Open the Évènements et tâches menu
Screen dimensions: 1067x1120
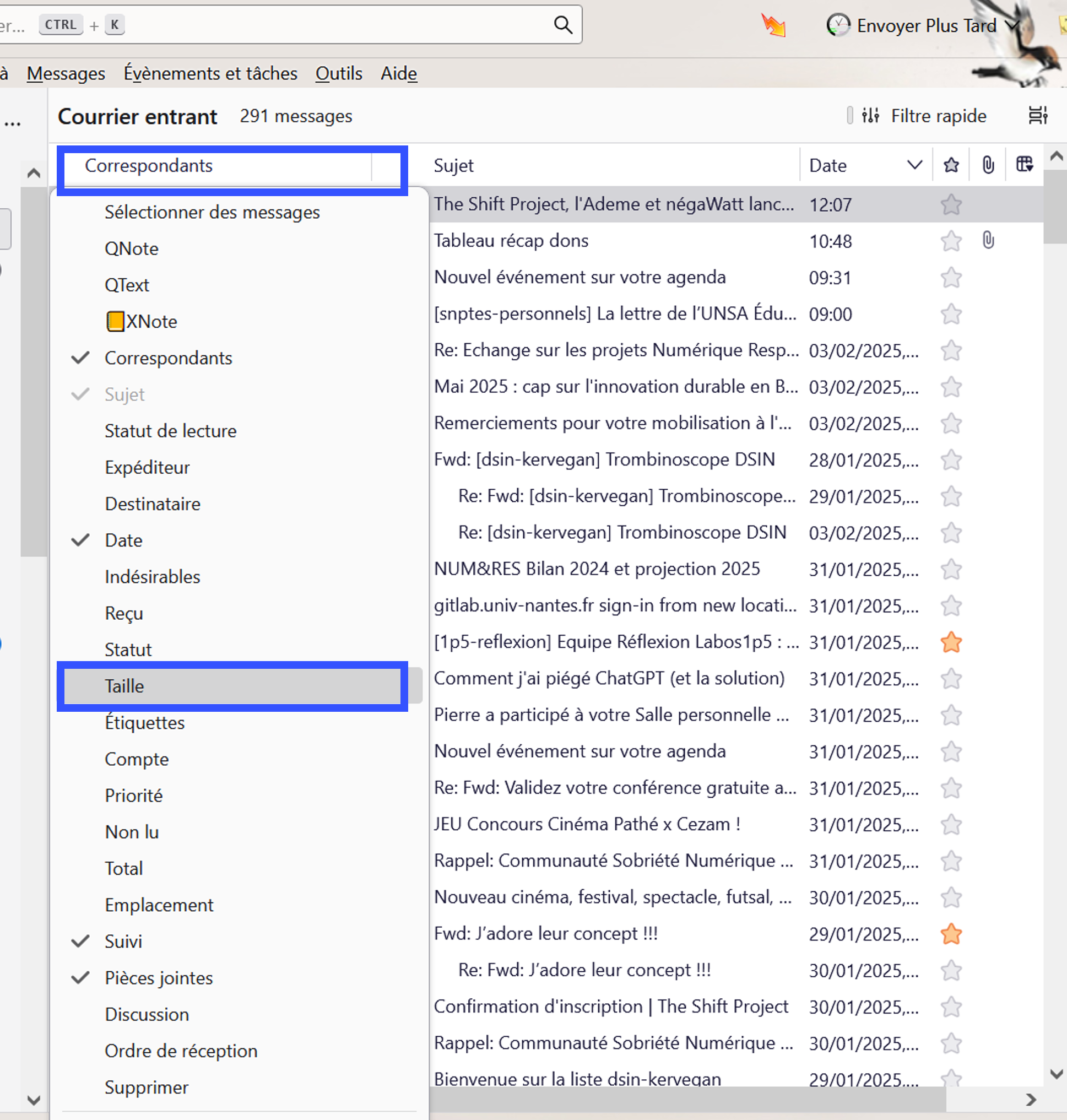tap(210, 73)
